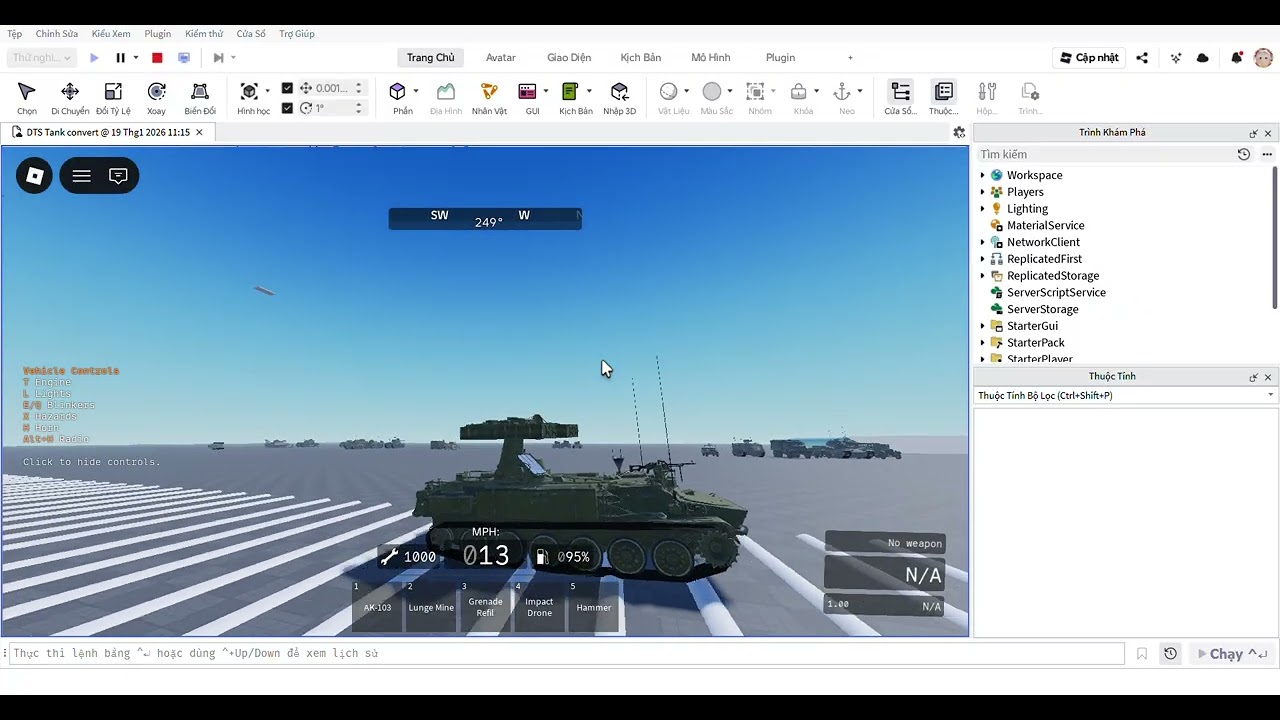Expand the Workspace tree node
This screenshot has height=720, width=1280.
pyautogui.click(x=982, y=175)
